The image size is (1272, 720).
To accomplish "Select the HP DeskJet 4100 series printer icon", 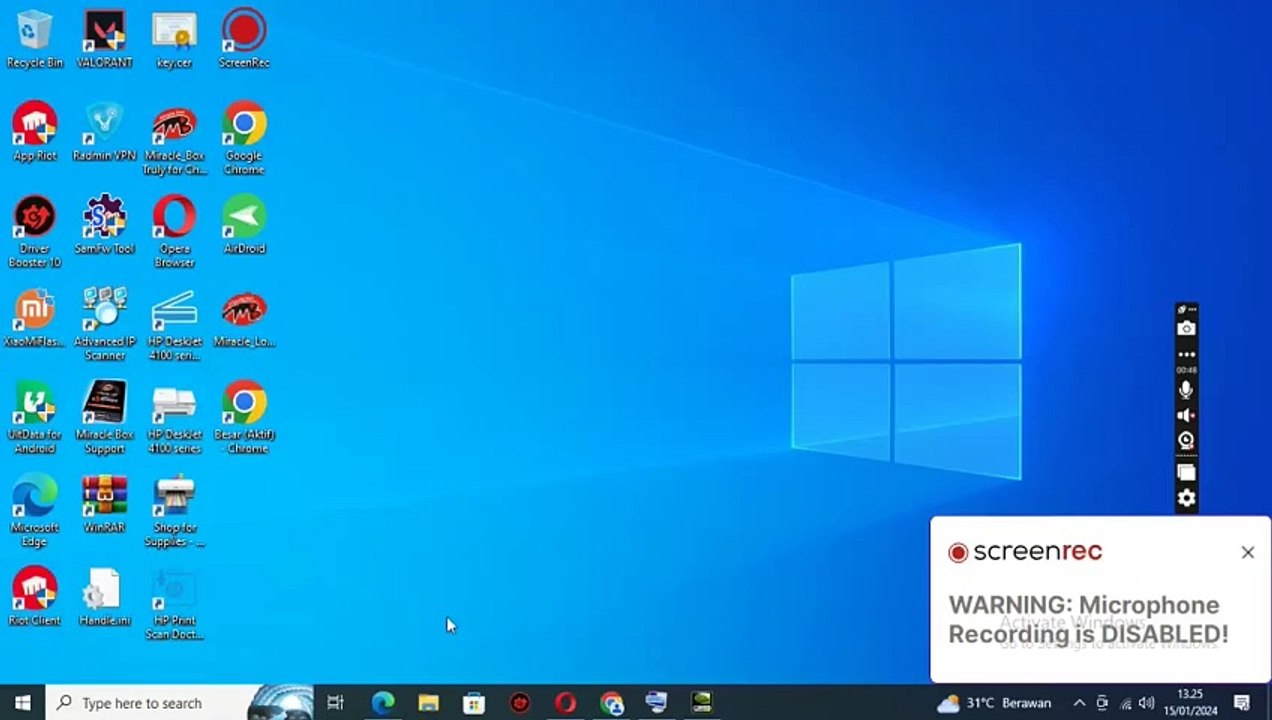I will tap(174, 418).
